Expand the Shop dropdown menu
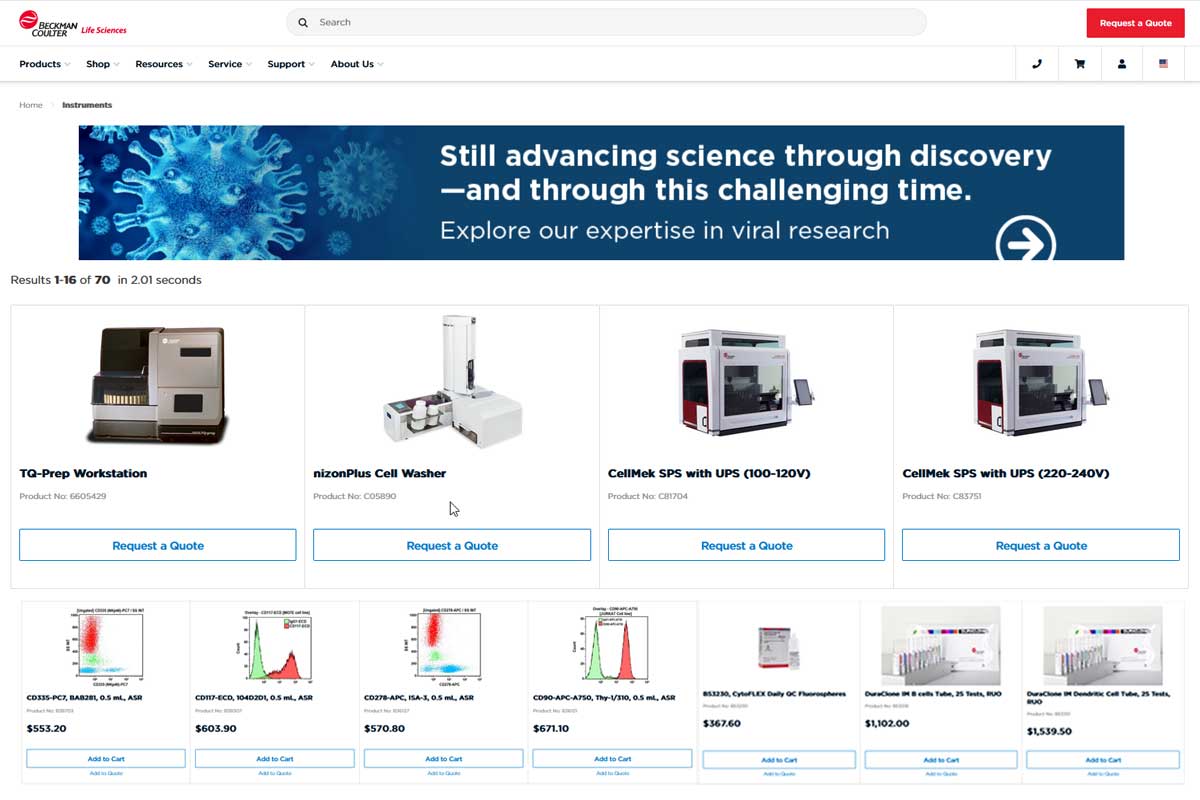 point(102,64)
